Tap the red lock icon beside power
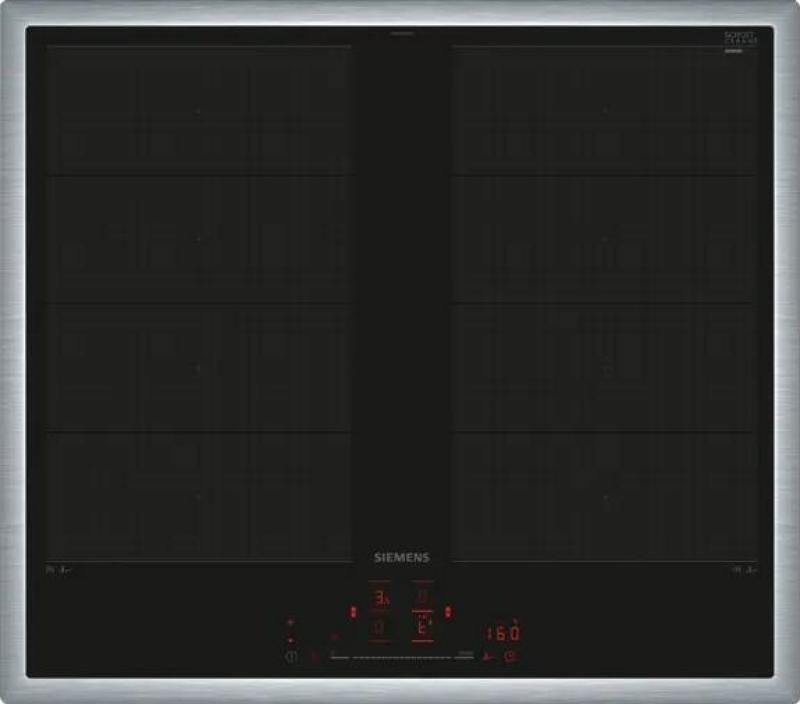Screen dimensions: 800x704 [314, 657]
